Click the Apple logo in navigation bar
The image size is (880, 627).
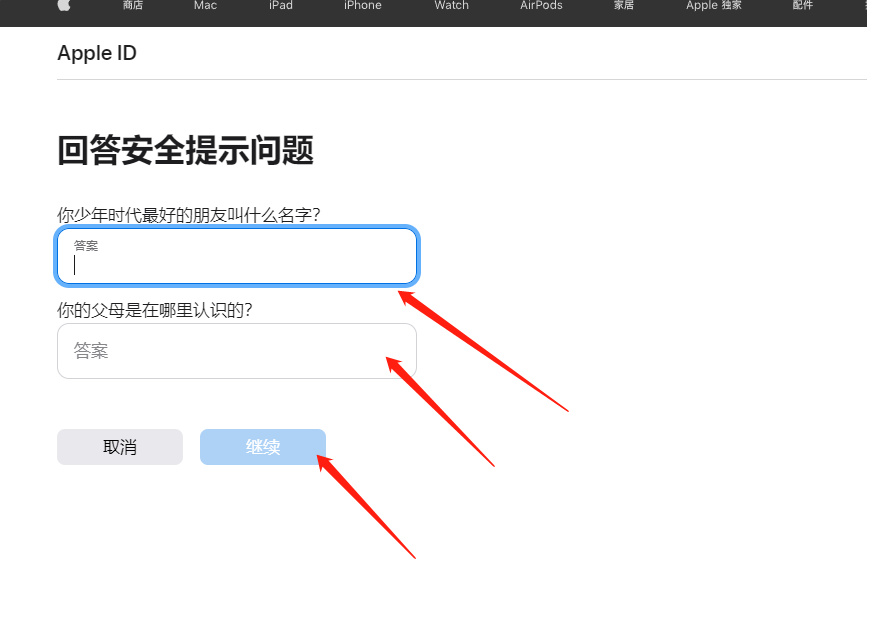(64, 6)
